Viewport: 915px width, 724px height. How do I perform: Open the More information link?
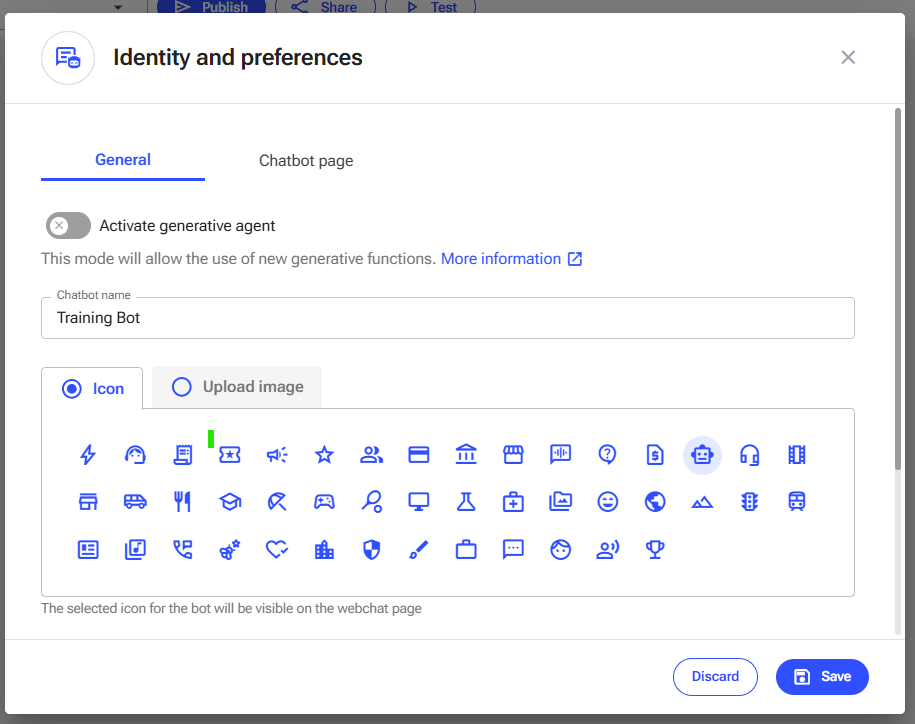click(511, 258)
